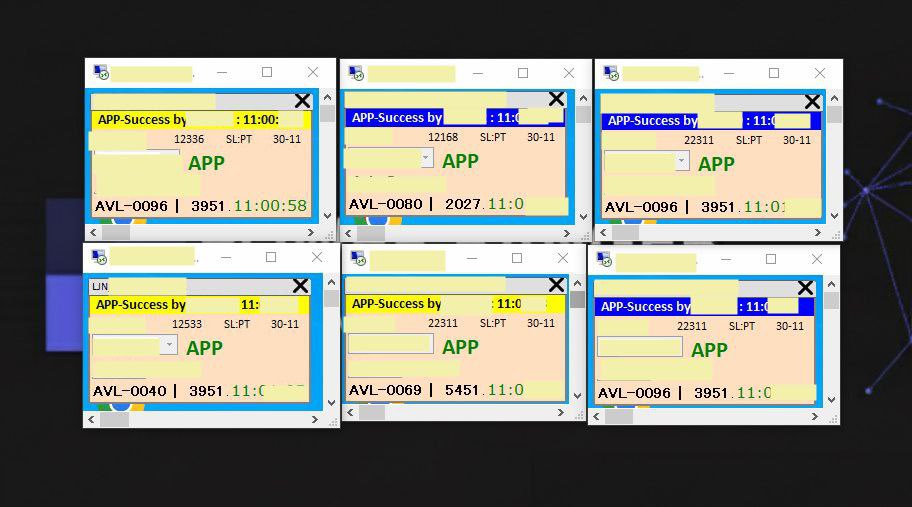Click scroll-right arrow in the 11:01 window
Image resolution: width=912 pixels, height=507 pixels.
point(818,233)
